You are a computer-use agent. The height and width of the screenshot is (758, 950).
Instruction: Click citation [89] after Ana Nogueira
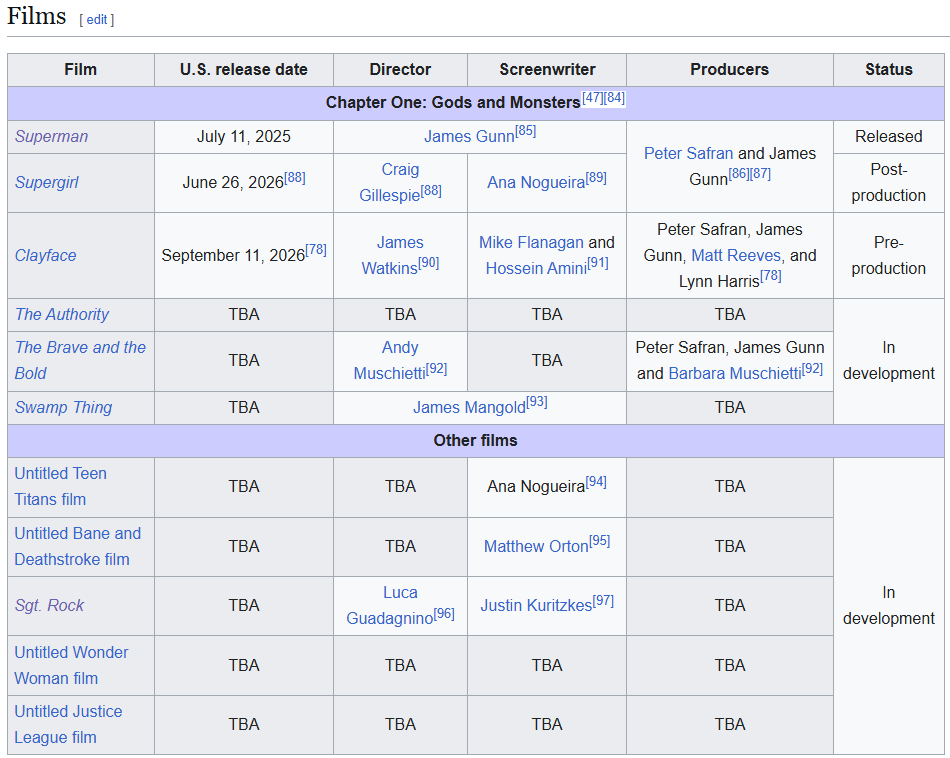pos(596,178)
